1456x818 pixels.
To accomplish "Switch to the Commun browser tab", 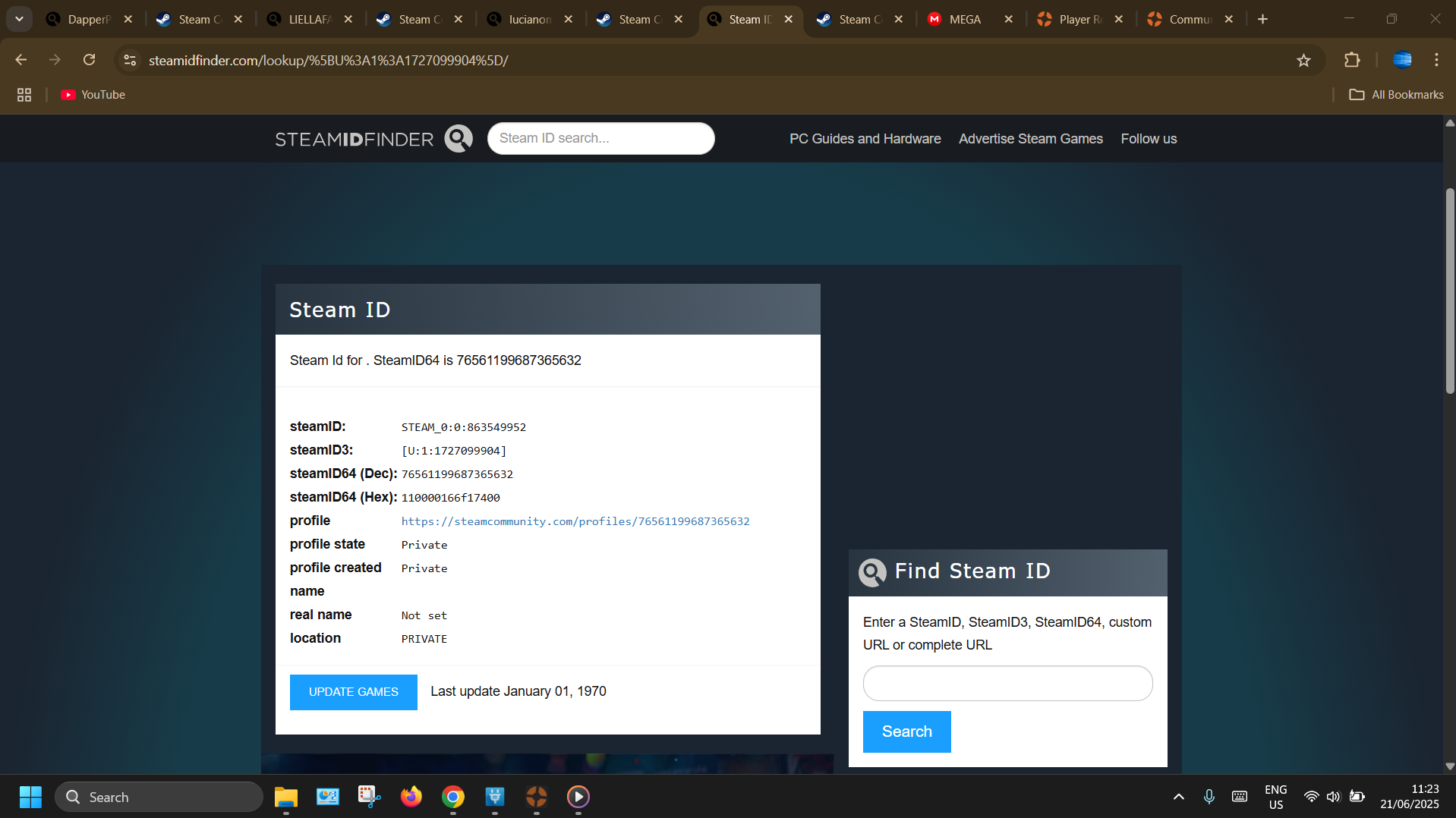I will pos(1189,20).
